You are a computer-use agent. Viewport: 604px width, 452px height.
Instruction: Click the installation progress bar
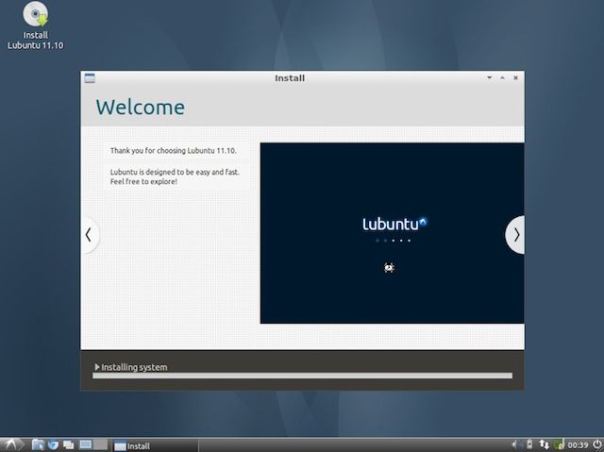point(302,376)
